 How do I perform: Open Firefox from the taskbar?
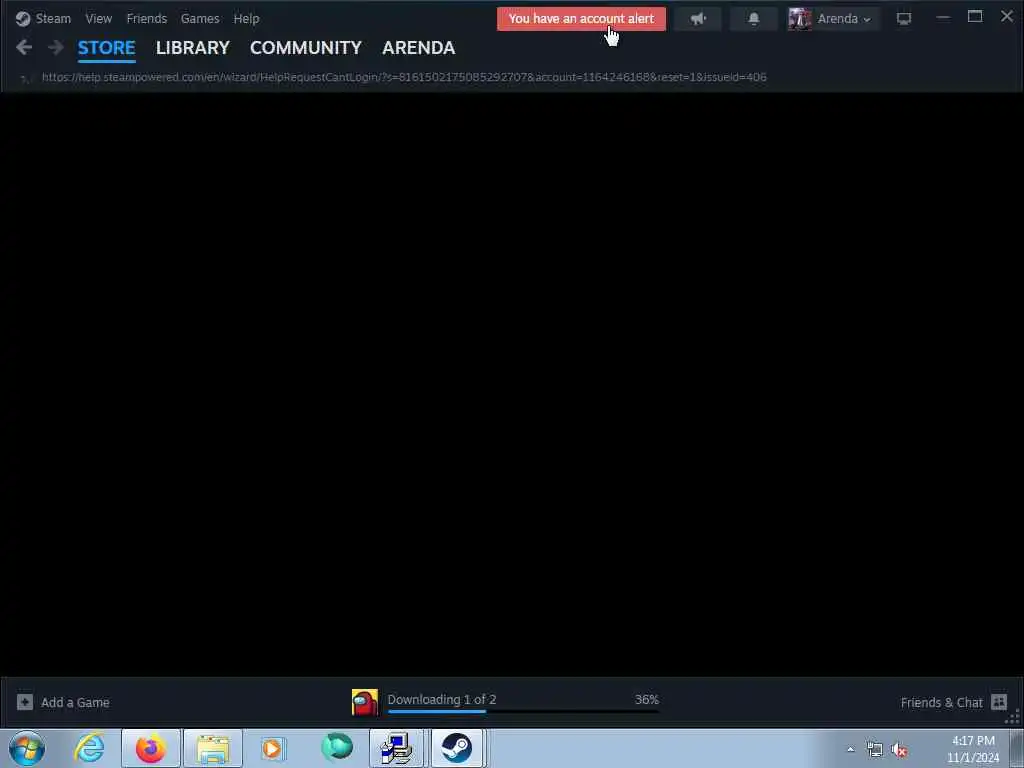click(x=151, y=748)
